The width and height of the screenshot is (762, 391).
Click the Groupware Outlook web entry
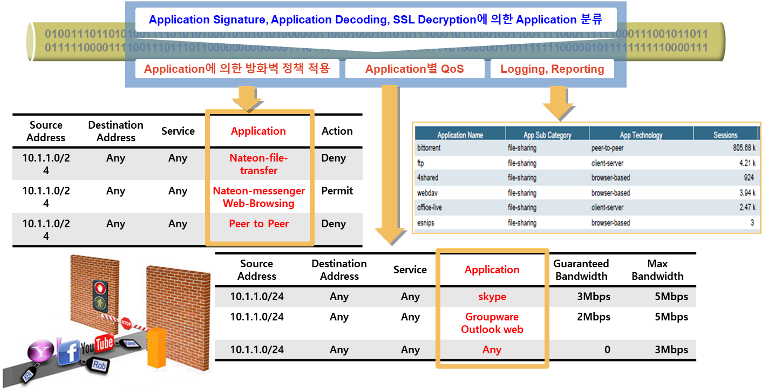(x=492, y=323)
